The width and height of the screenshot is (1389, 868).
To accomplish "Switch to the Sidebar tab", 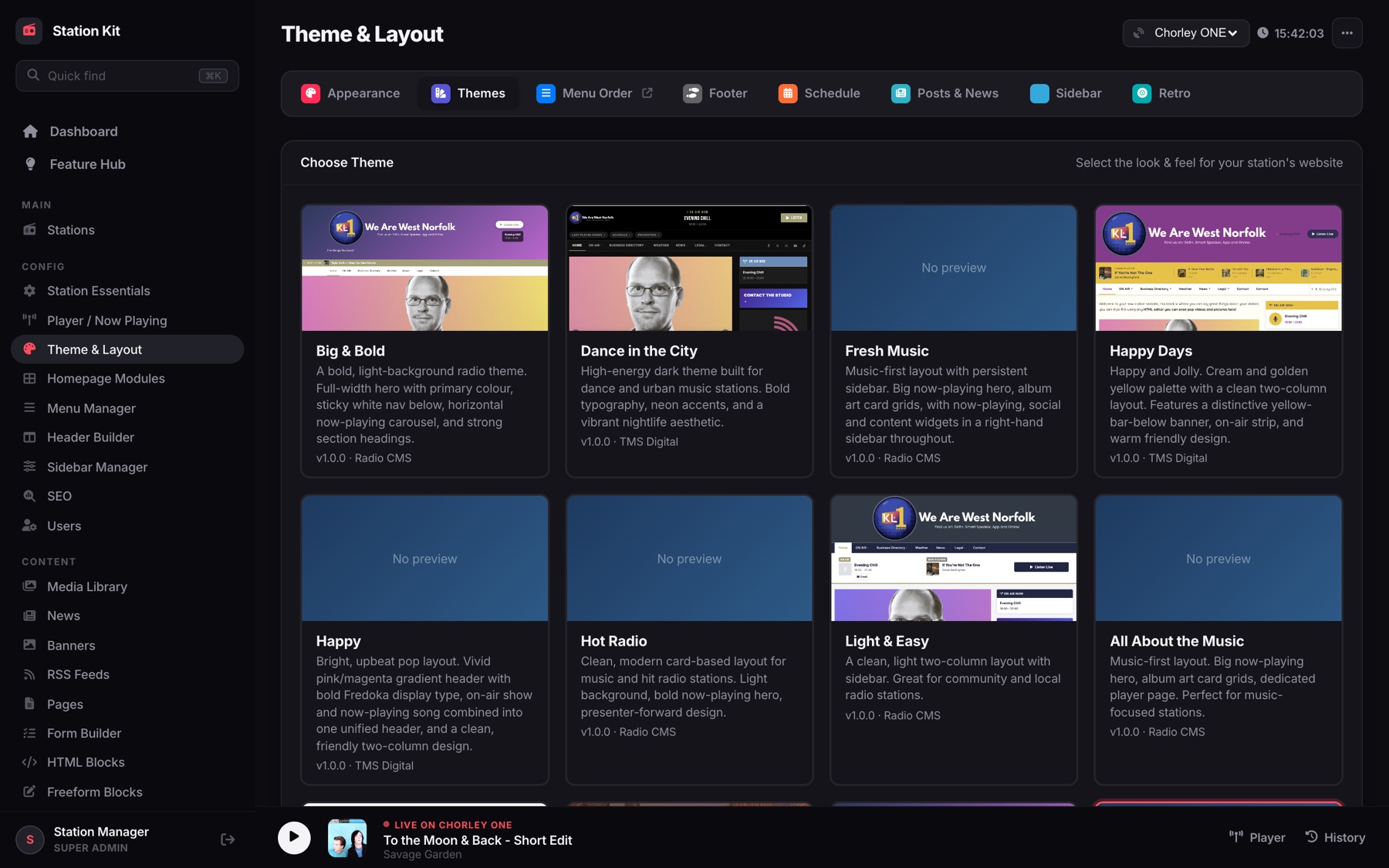I will (x=1066, y=93).
